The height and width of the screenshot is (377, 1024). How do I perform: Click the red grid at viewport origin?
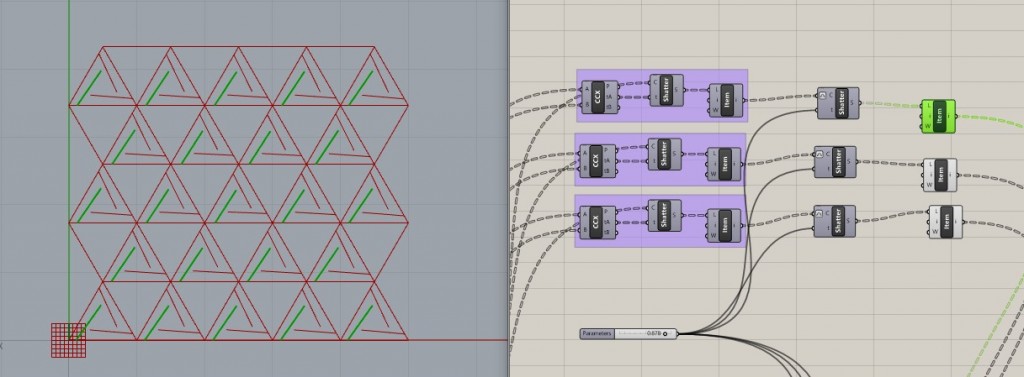click(x=69, y=340)
